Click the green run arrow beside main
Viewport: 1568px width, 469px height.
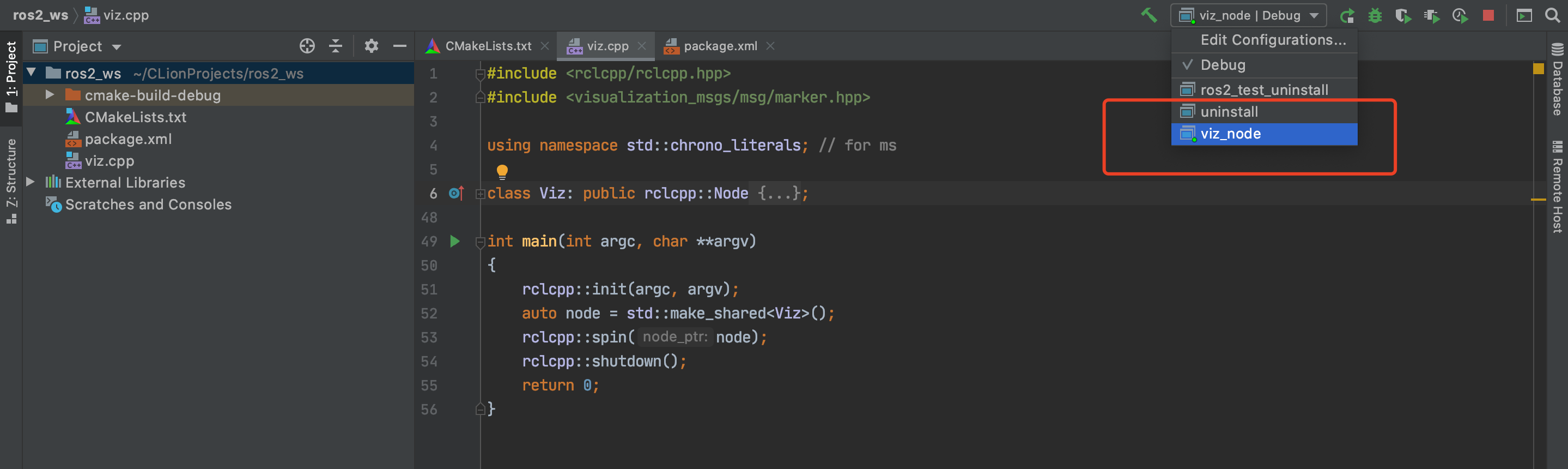click(x=455, y=241)
